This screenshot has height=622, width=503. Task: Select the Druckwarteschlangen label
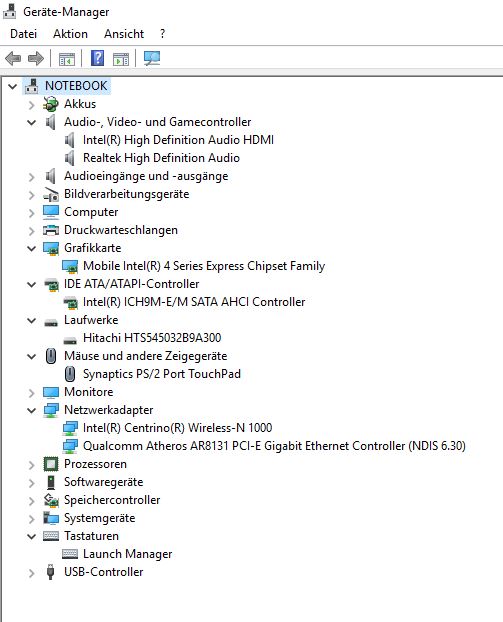click(x=121, y=230)
